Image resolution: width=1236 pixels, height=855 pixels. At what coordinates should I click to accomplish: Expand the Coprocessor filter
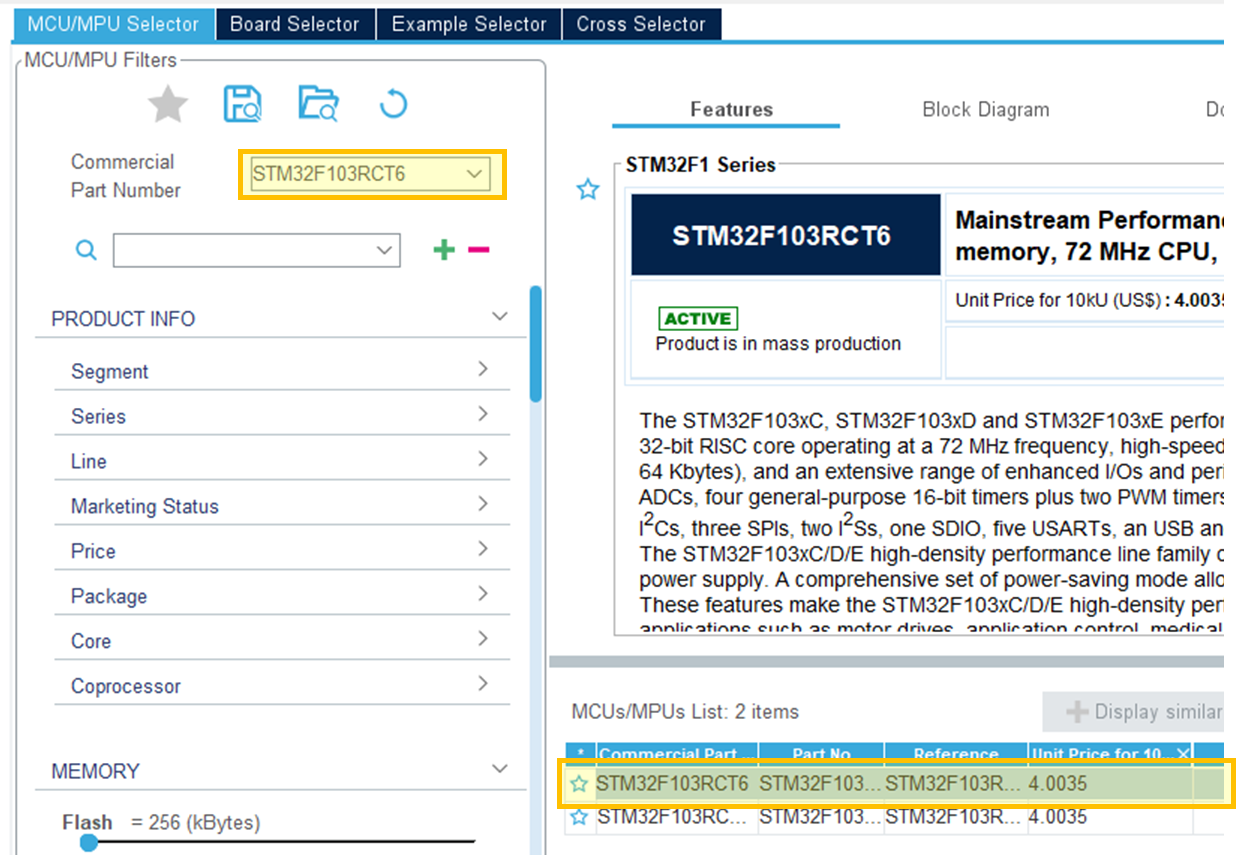pyautogui.click(x=483, y=684)
